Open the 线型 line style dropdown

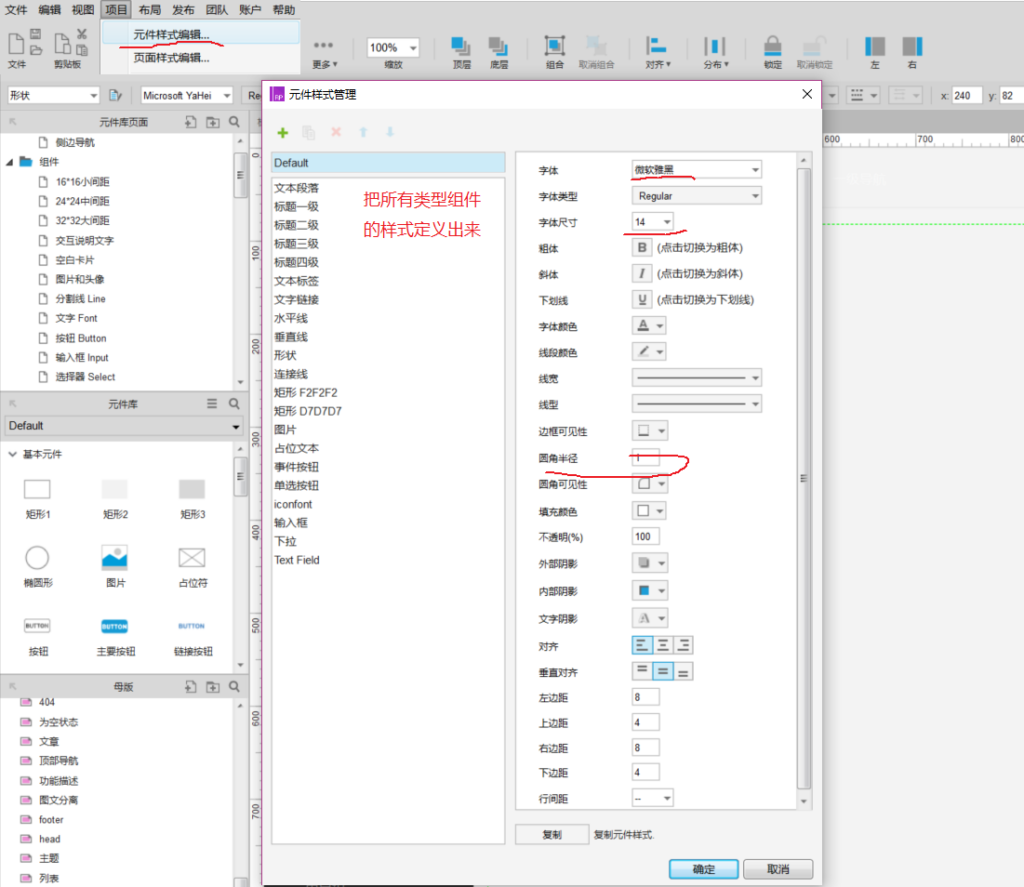(696, 404)
